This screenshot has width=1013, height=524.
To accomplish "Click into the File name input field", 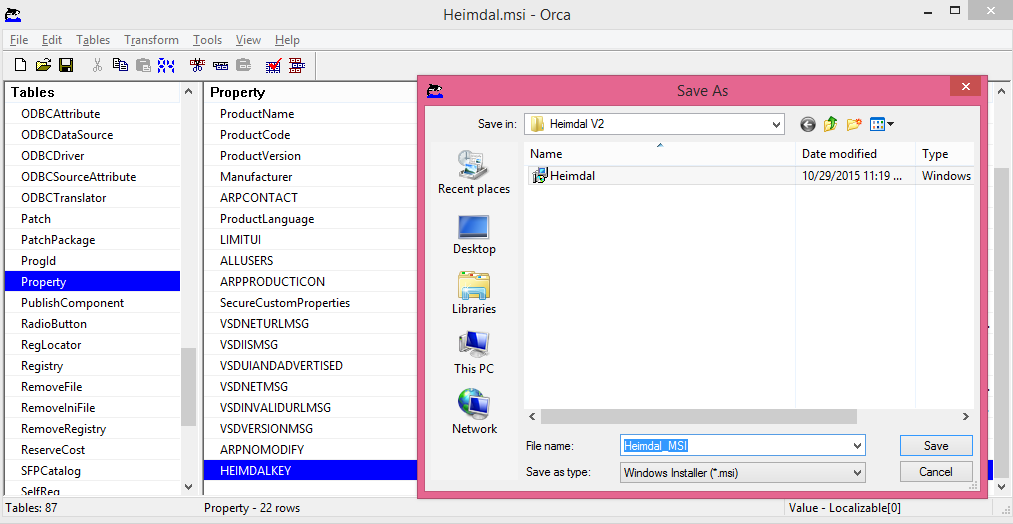I will pos(735,446).
